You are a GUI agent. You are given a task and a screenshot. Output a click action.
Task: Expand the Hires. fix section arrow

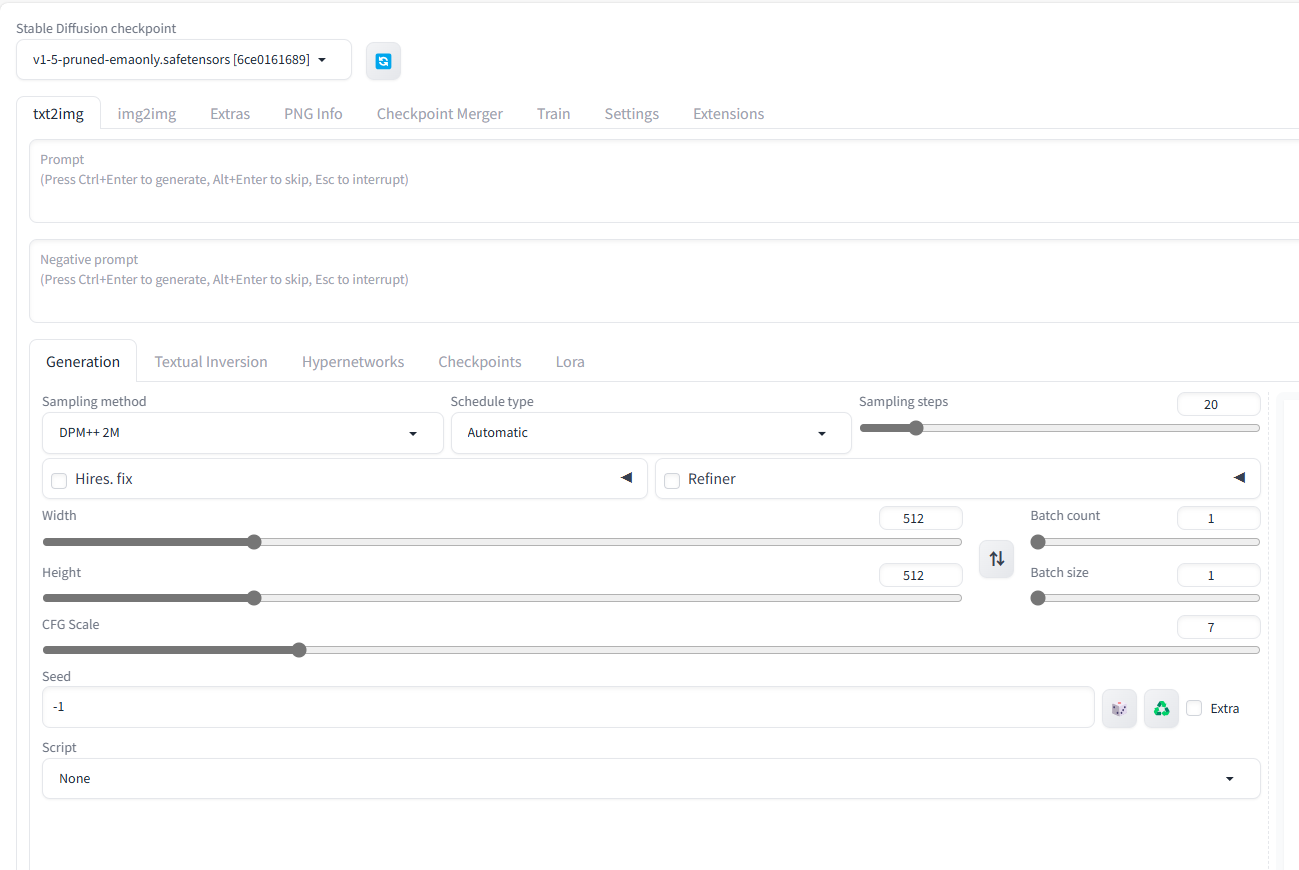coord(627,478)
